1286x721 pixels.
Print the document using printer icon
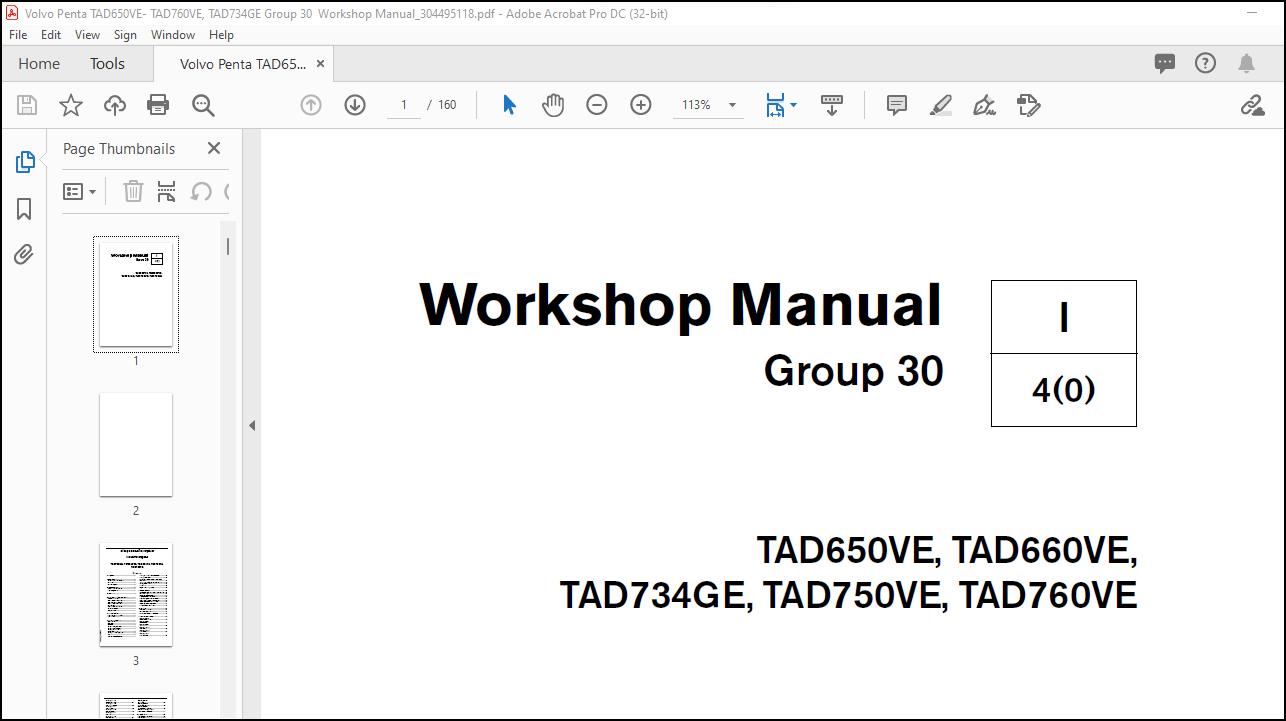pos(158,105)
